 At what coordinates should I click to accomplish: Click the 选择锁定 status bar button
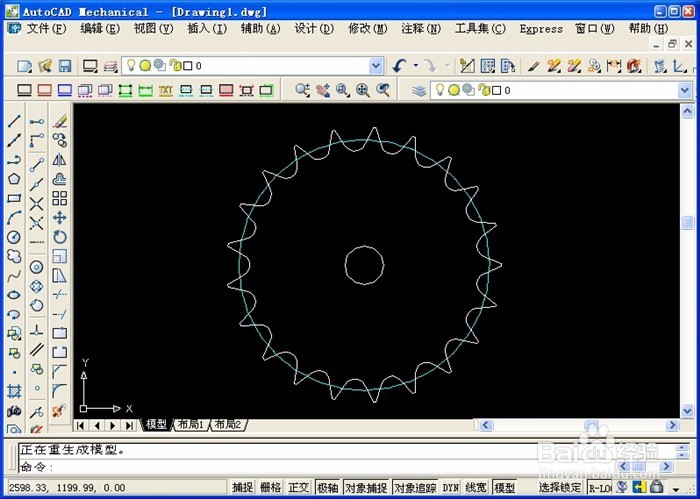coord(560,487)
